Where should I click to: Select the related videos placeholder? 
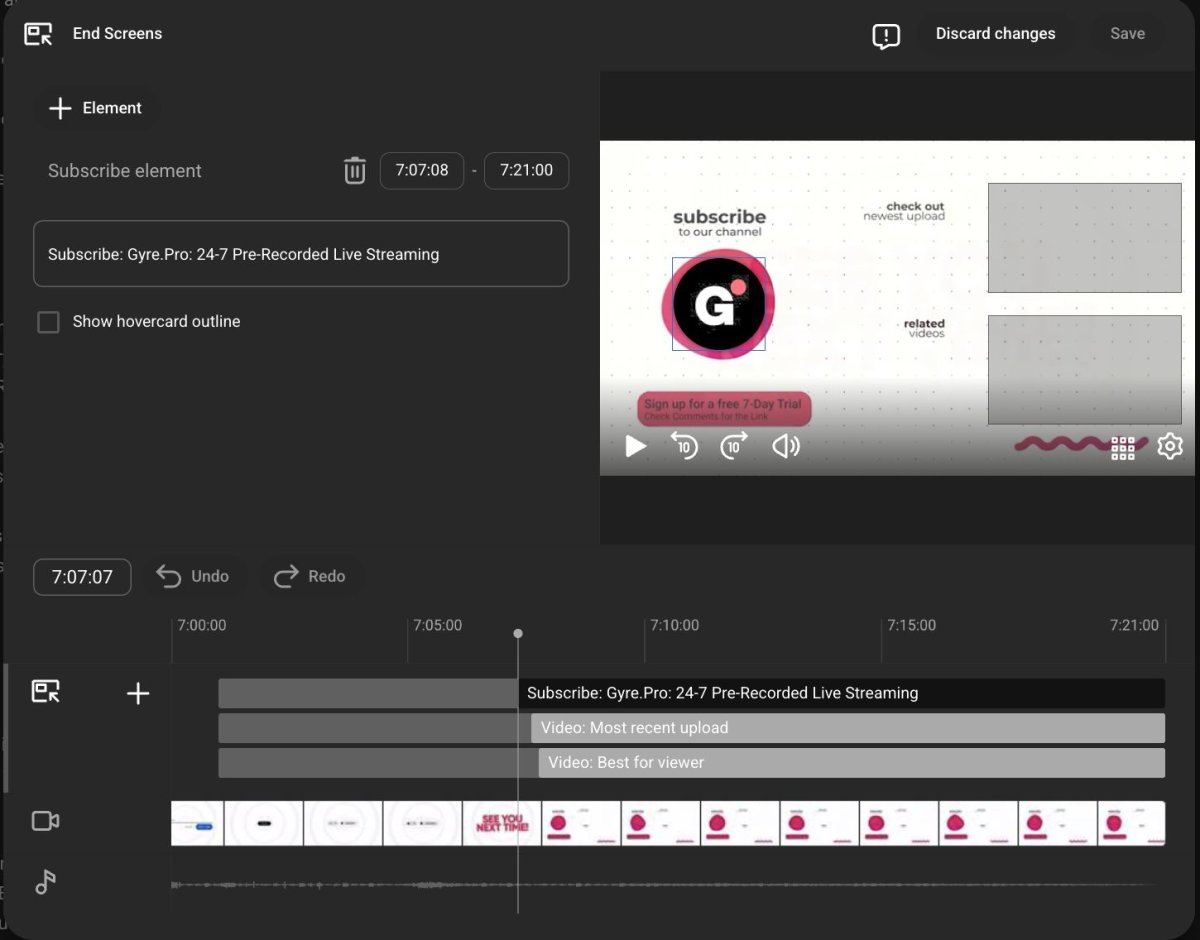click(1085, 370)
